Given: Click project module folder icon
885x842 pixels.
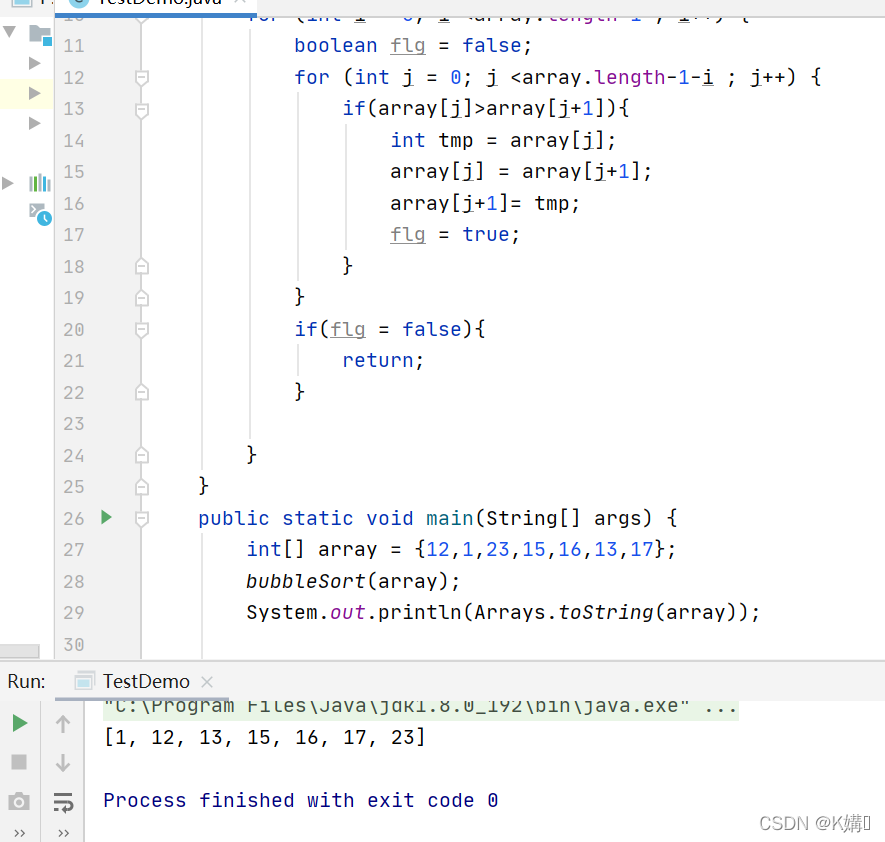Looking at the screenshot, I should [40, 35].
